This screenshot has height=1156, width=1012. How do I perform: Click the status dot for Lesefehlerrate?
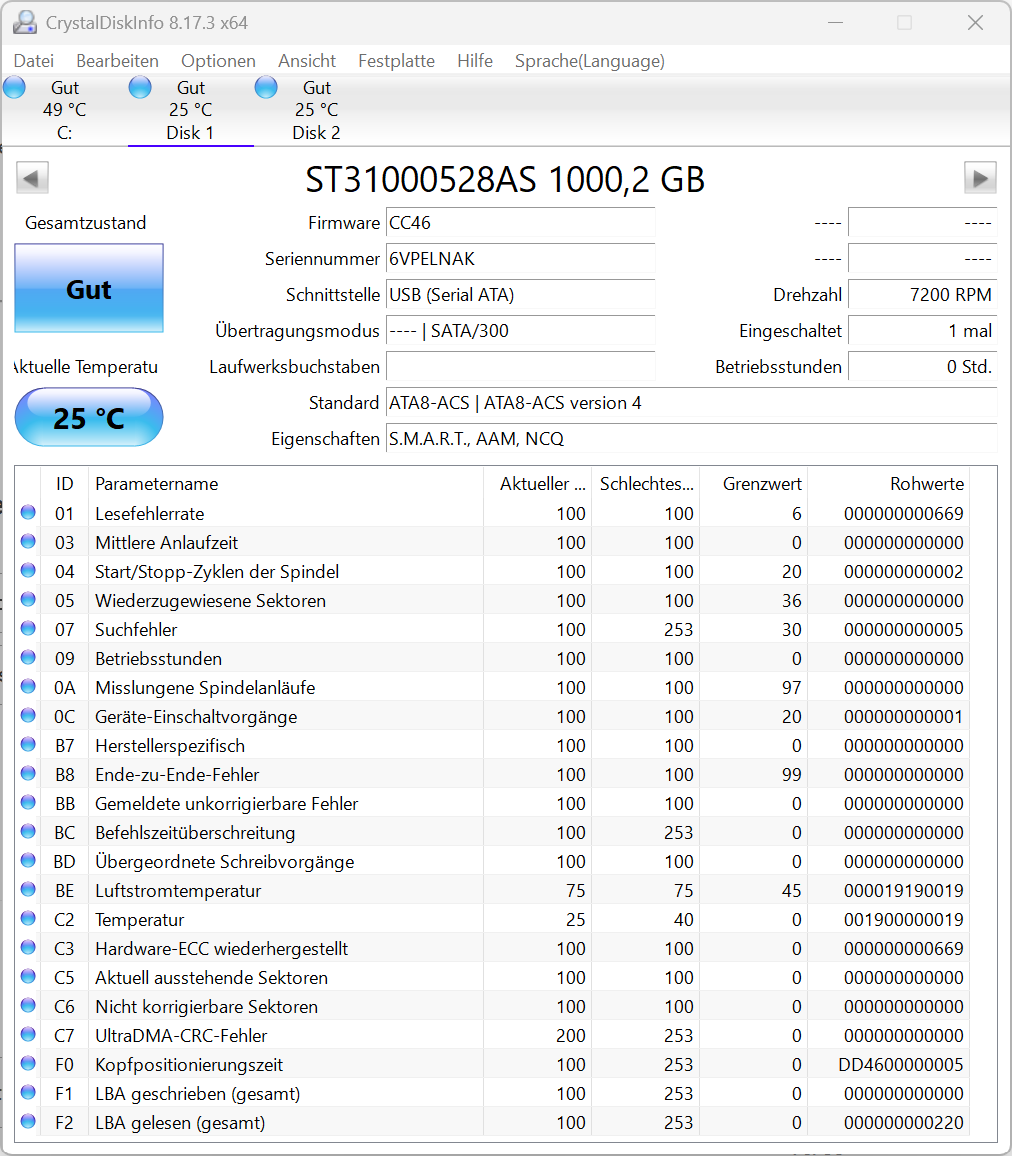28,512
